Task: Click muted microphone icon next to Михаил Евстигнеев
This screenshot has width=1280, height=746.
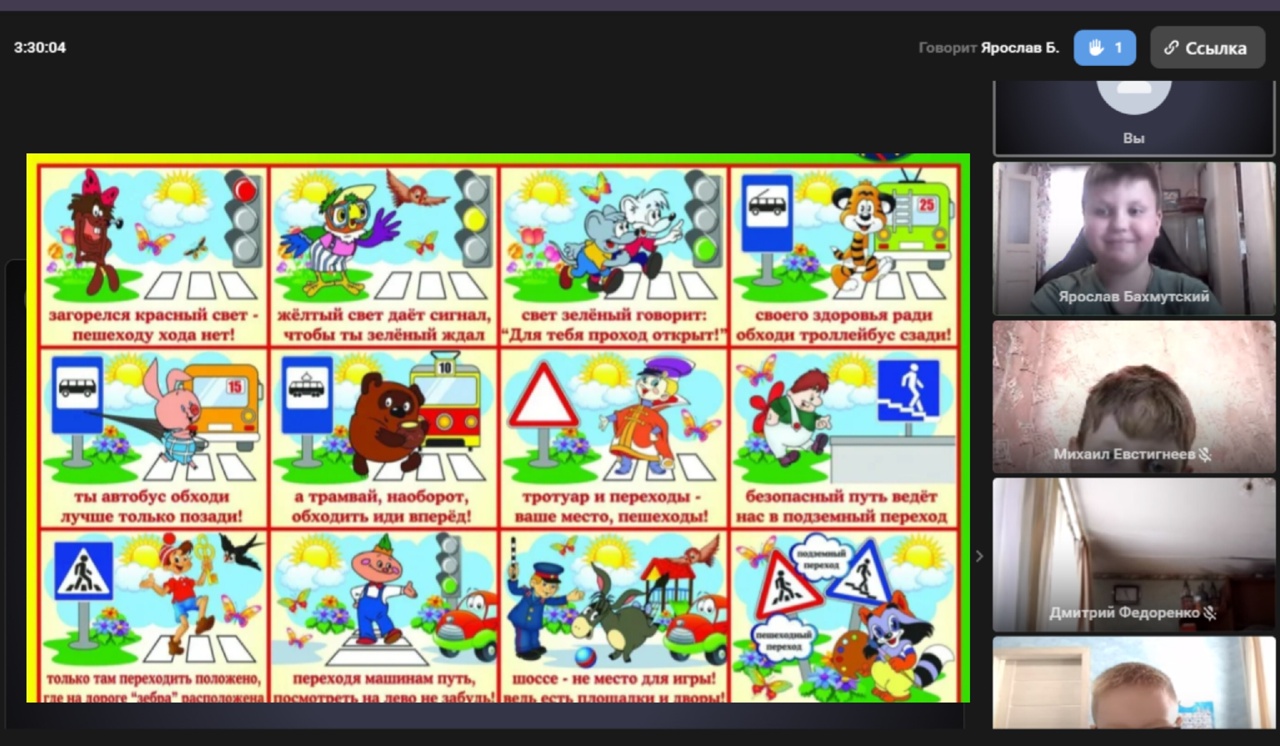Action: point(1205,454)
